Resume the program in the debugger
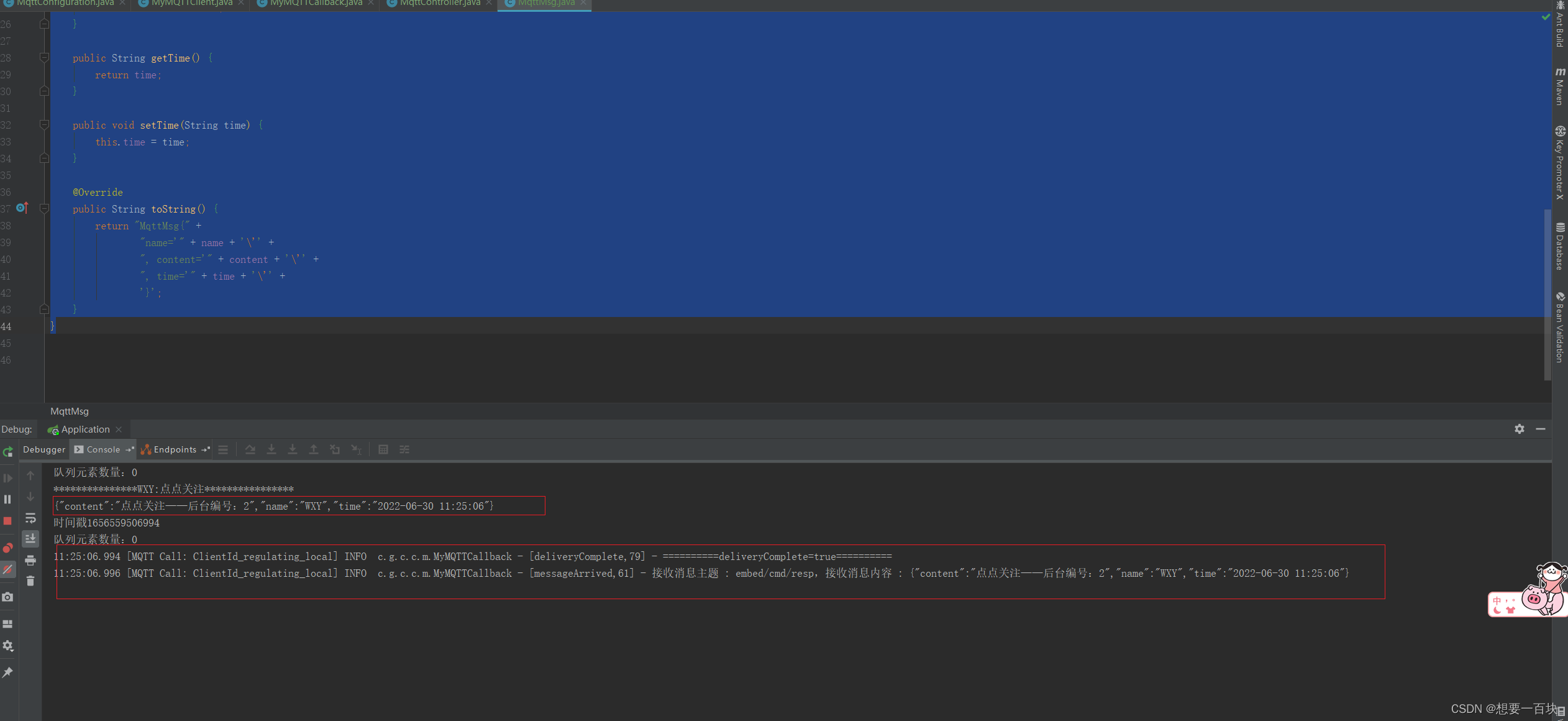Viewport: 1568px width, 721px height. click(7, 478)
